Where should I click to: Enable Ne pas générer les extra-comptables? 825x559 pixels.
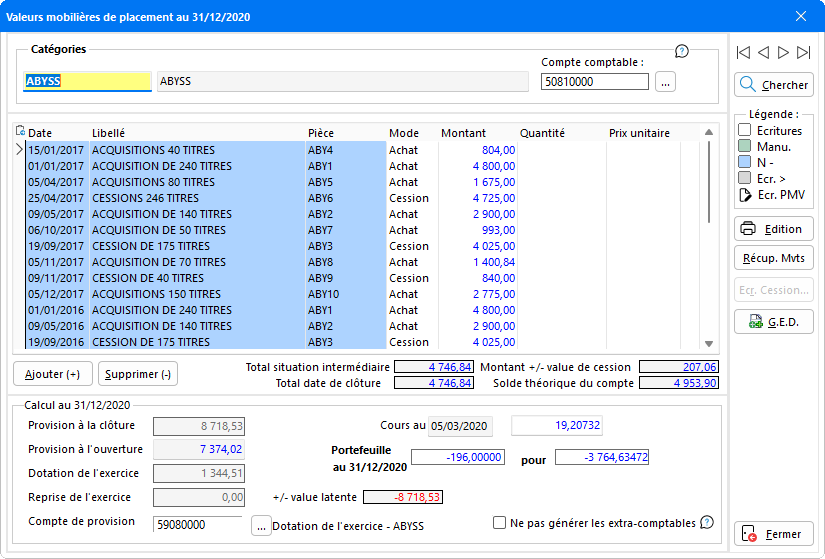click(500, 522)
